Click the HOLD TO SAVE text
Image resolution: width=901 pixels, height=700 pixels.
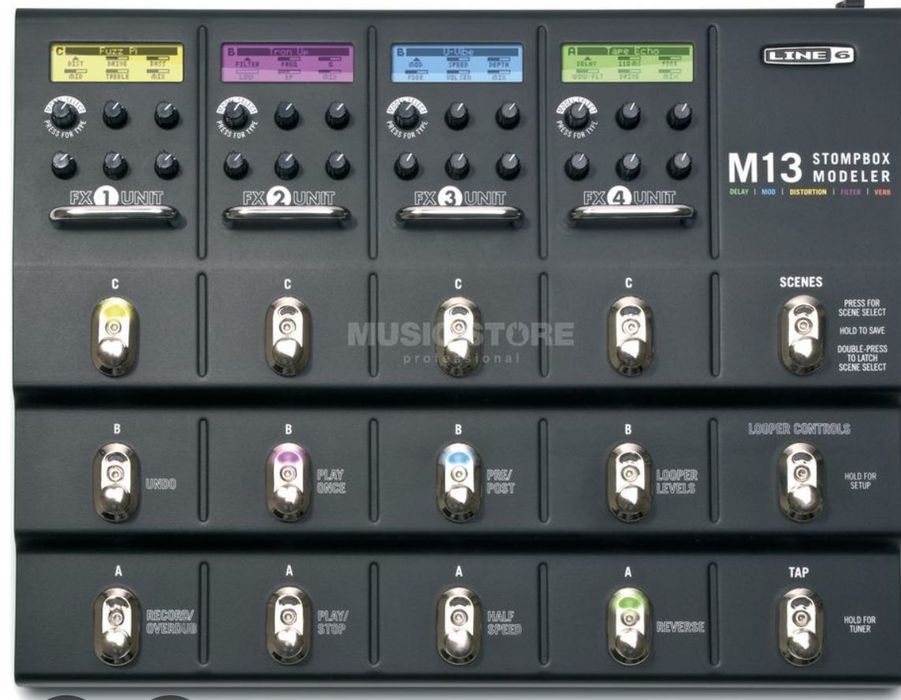coord(862,330)
